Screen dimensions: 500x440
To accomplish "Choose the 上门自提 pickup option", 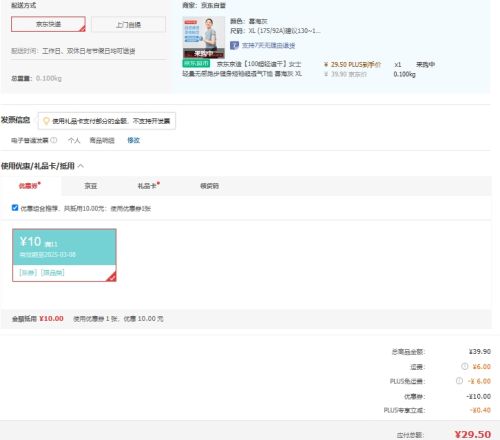I will click(128, 24).
